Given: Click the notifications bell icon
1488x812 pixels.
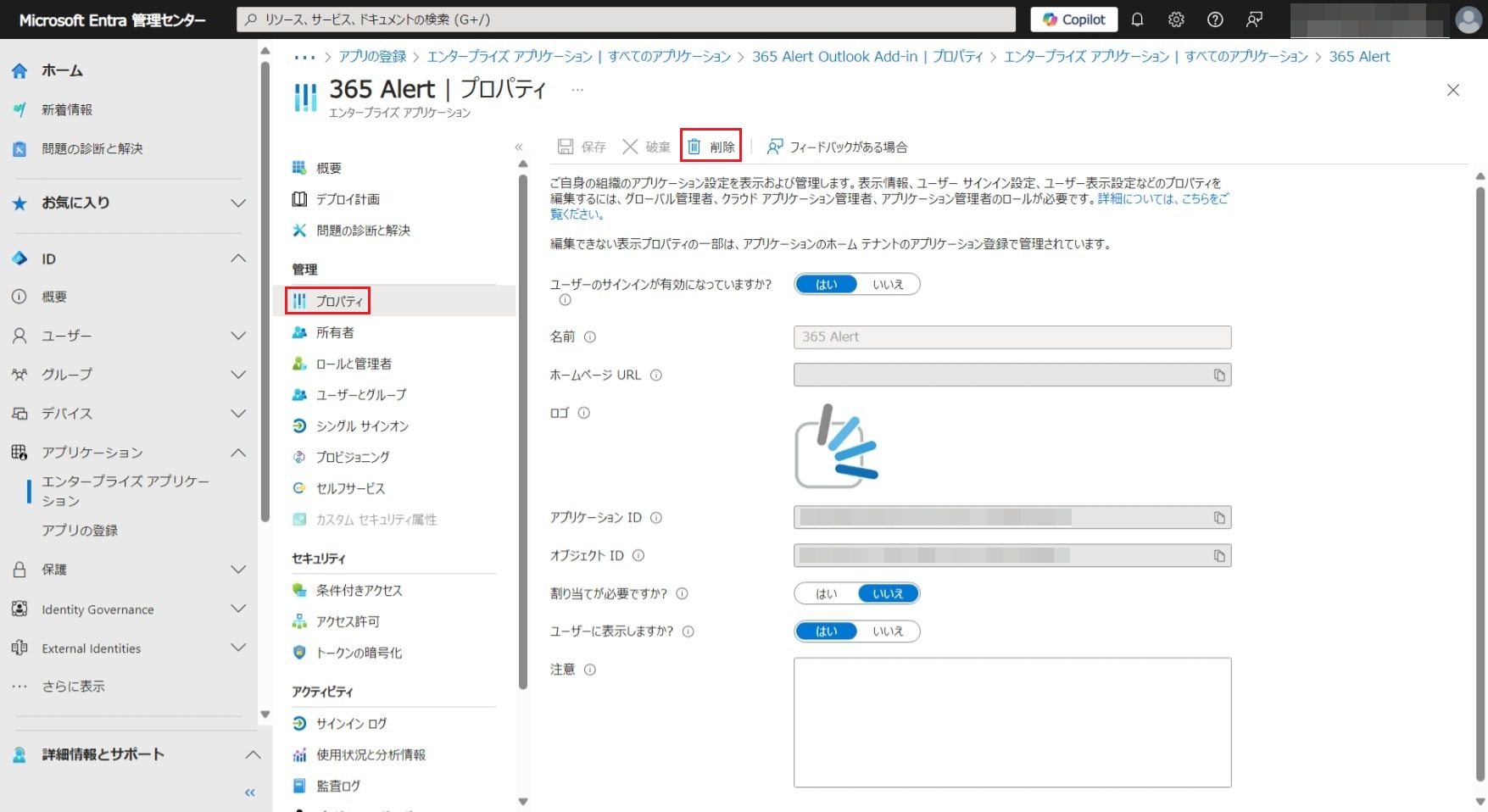Looking at the screenshot, I should click(1137, 19).
